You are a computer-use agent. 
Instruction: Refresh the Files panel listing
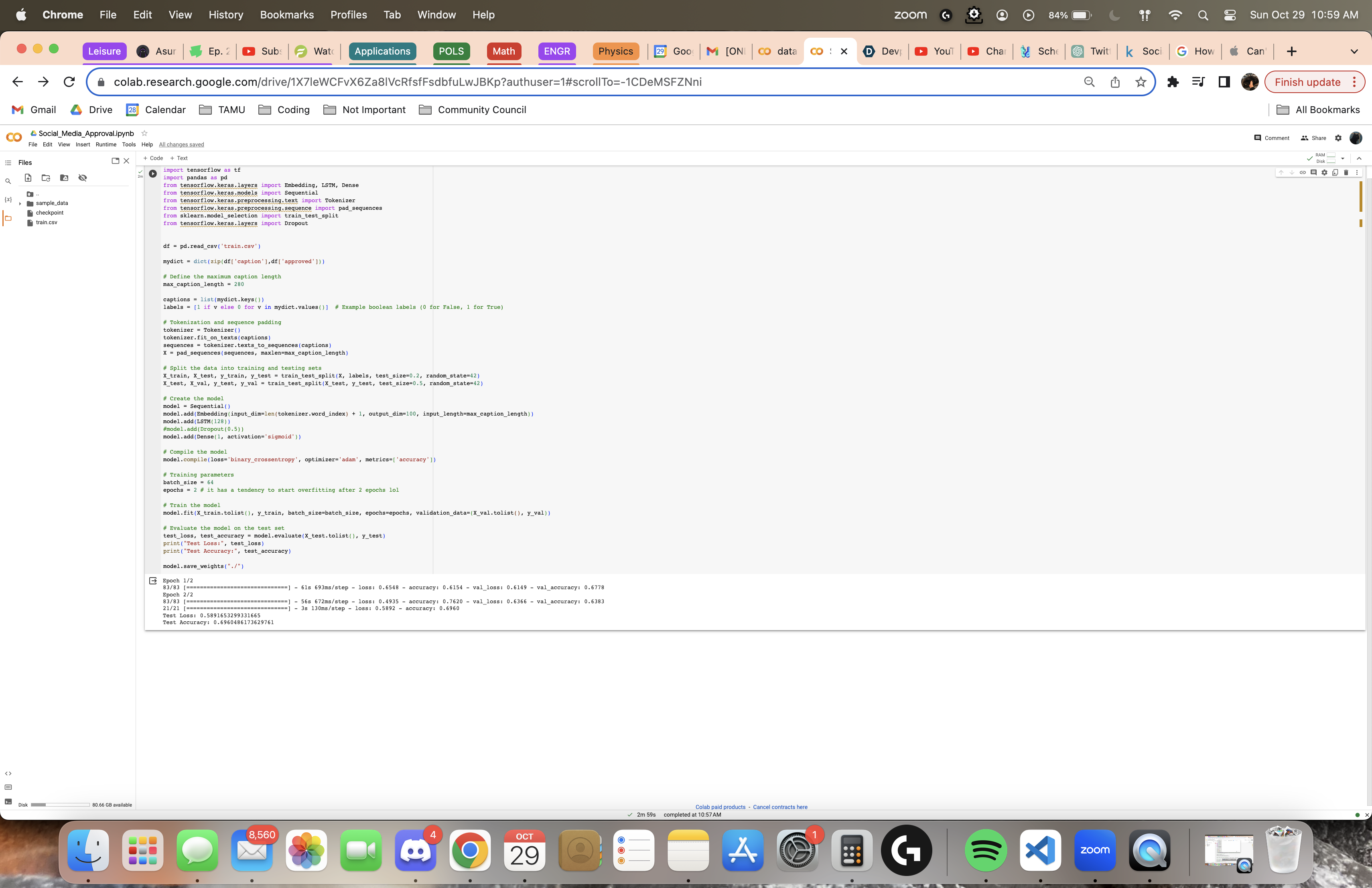tap(46, 178)
